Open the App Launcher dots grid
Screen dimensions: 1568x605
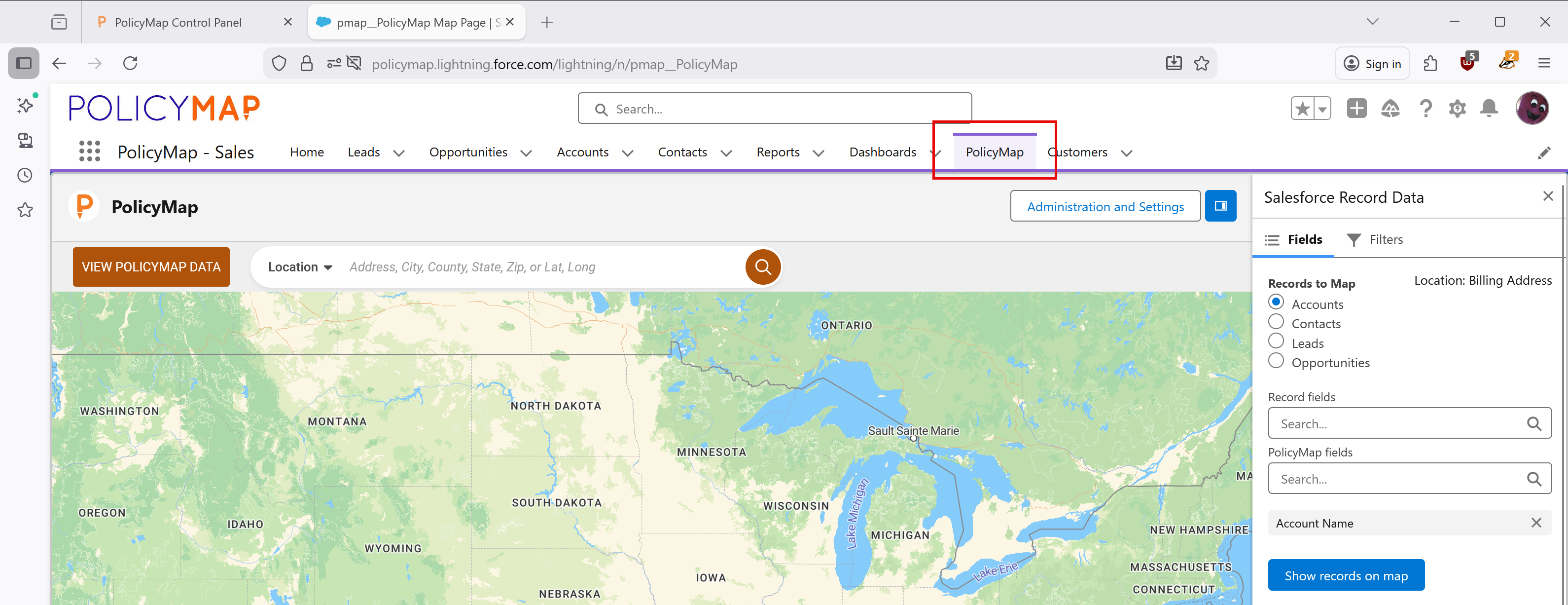tap(89, 151)
